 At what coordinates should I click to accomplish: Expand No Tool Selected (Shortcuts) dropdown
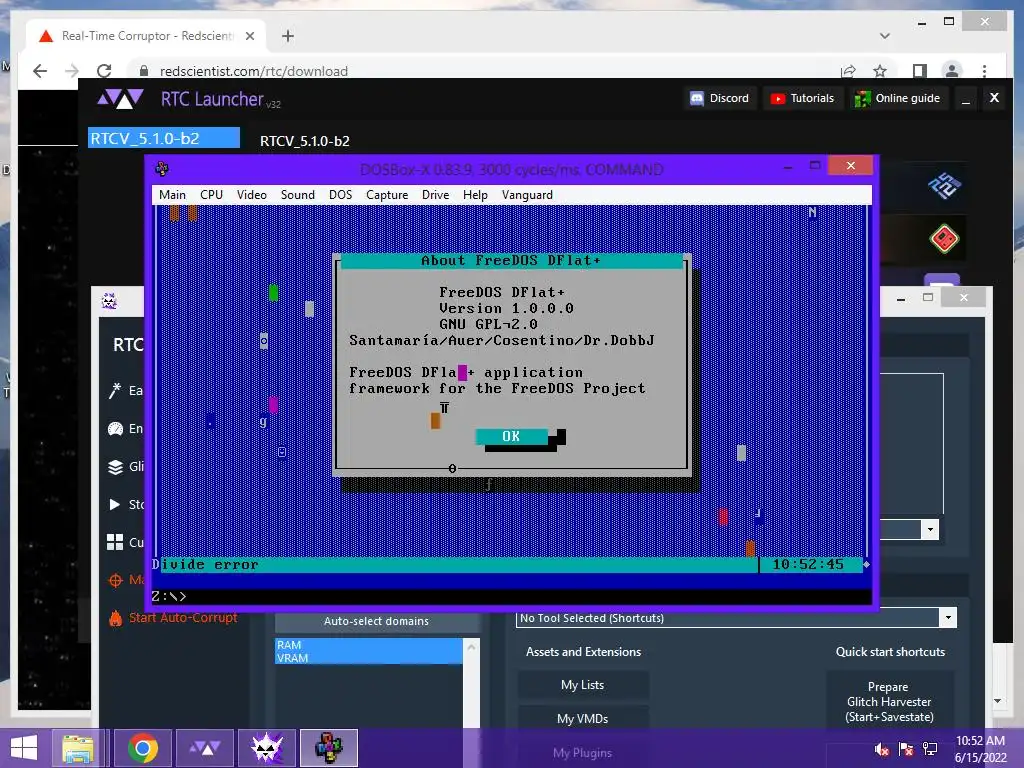[948, 617]
